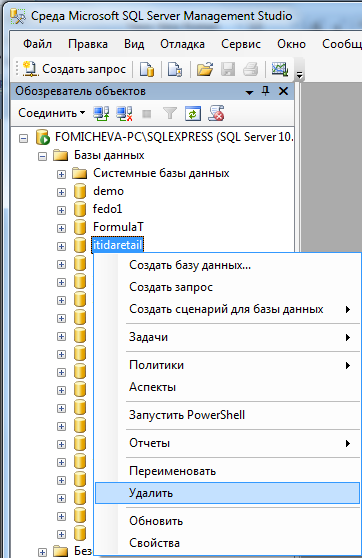Choose Создать базу данных... from context menu

click(227, 265)
